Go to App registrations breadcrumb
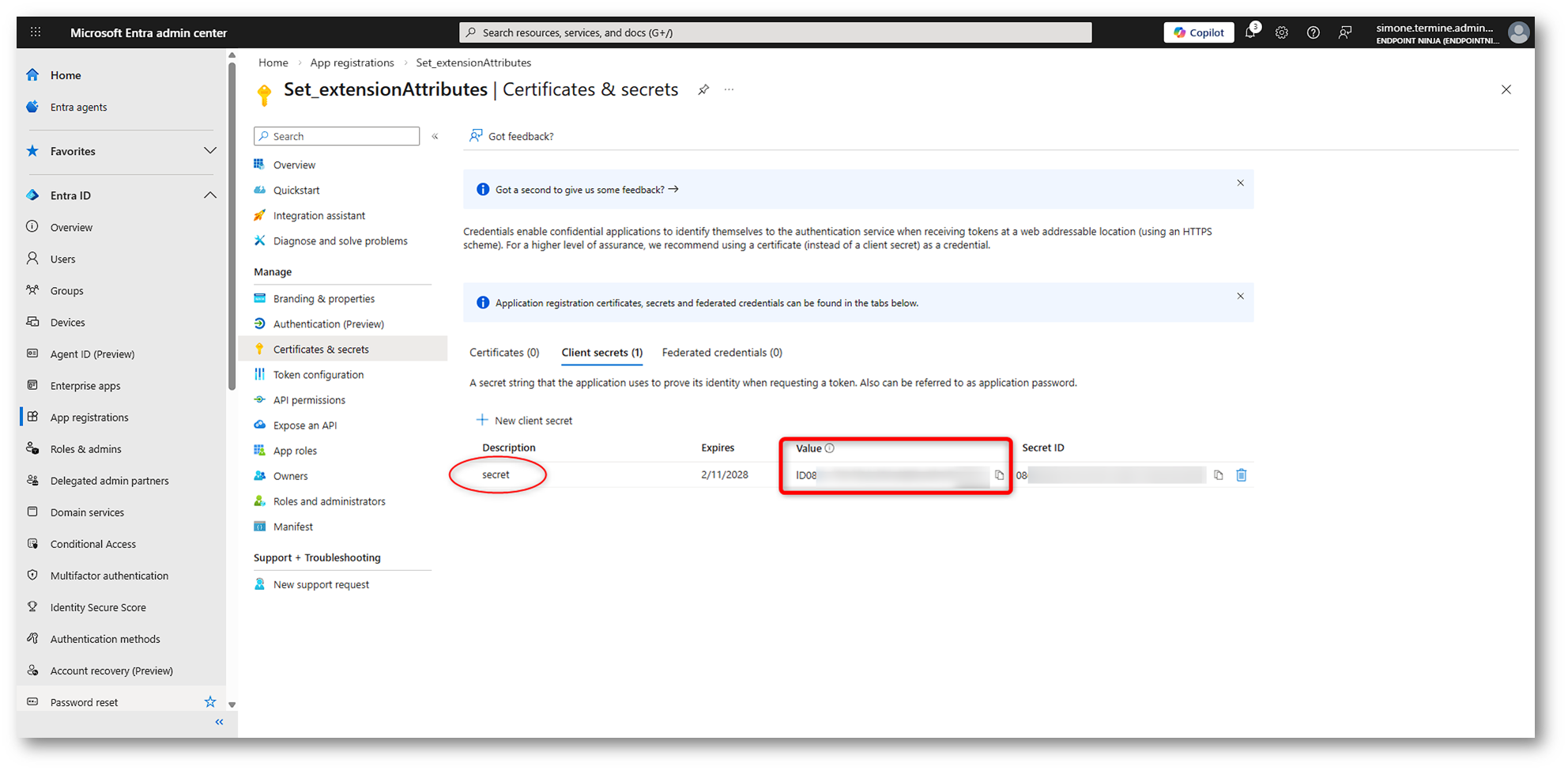This screenshot has height=771, width=1568. (x=352, y=62)
